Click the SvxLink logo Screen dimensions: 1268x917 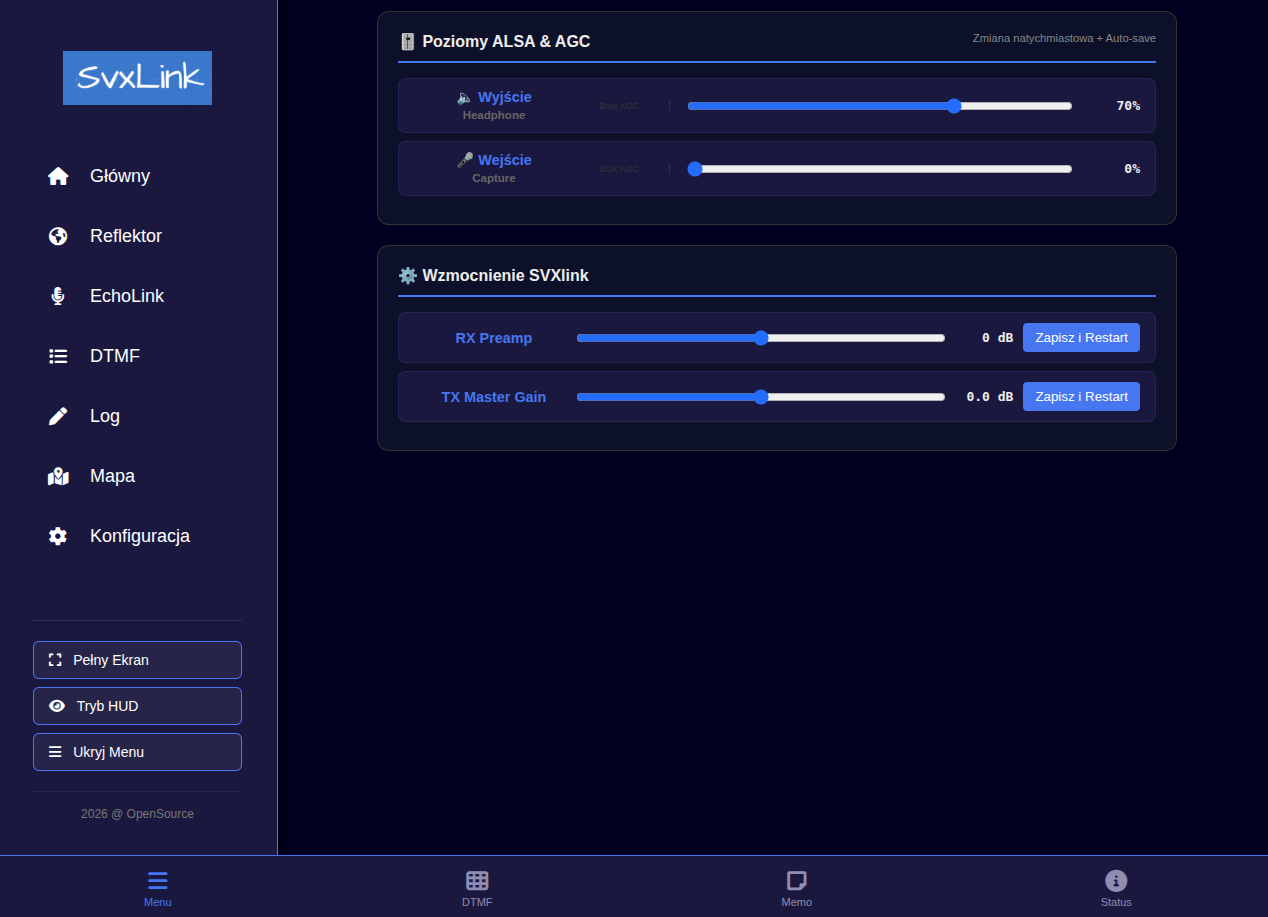tap(137, 78)
